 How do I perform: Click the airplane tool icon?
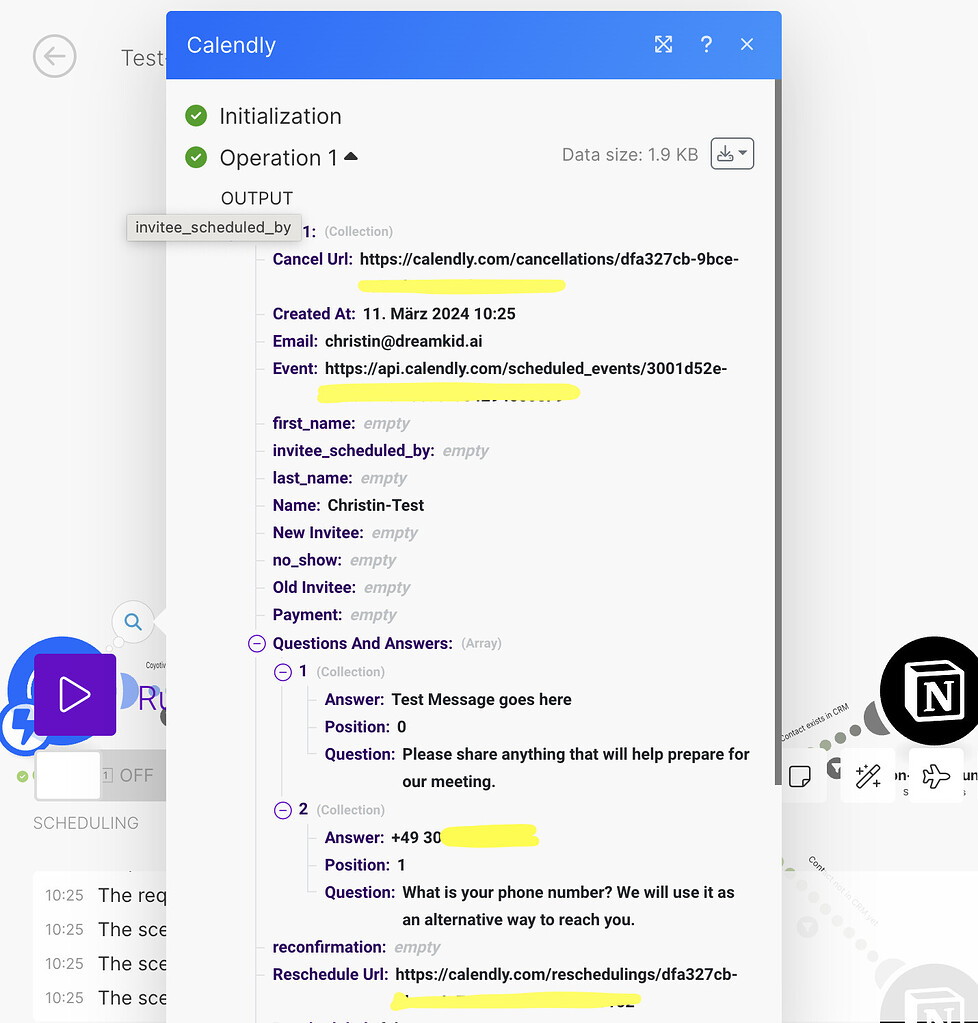[936, 775]
